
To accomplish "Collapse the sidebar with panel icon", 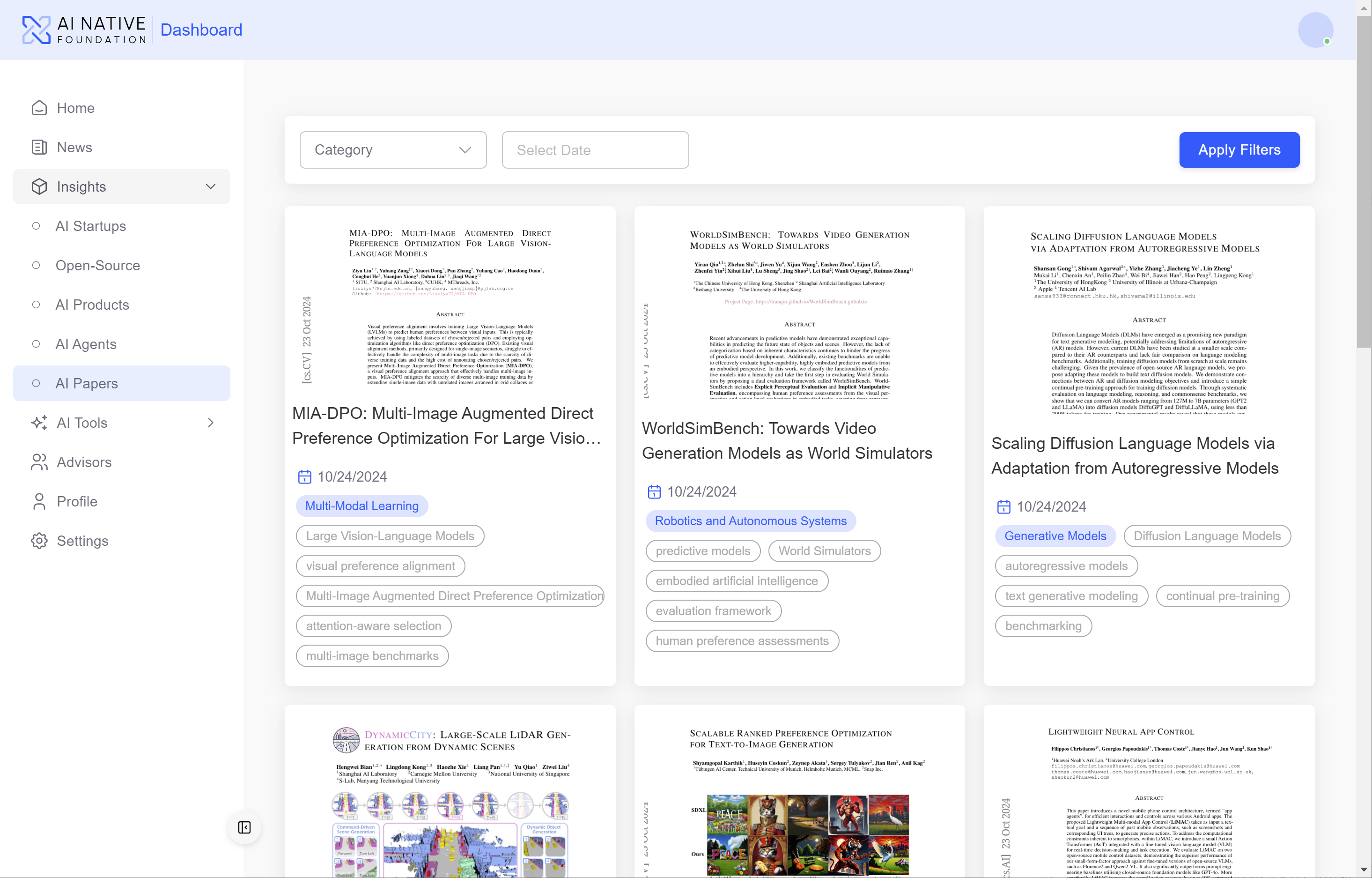I will (x=244, y=827).
